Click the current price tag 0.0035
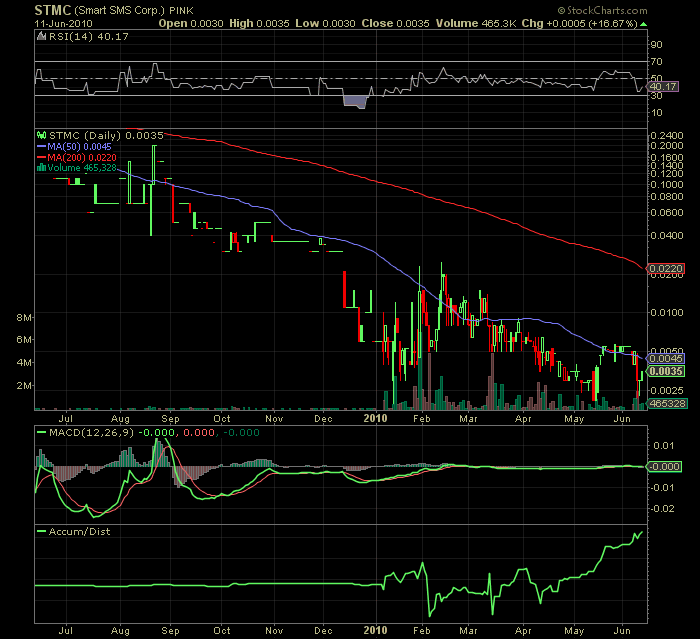The height and width of the screenshot is (639, 700). pos(662,371)
